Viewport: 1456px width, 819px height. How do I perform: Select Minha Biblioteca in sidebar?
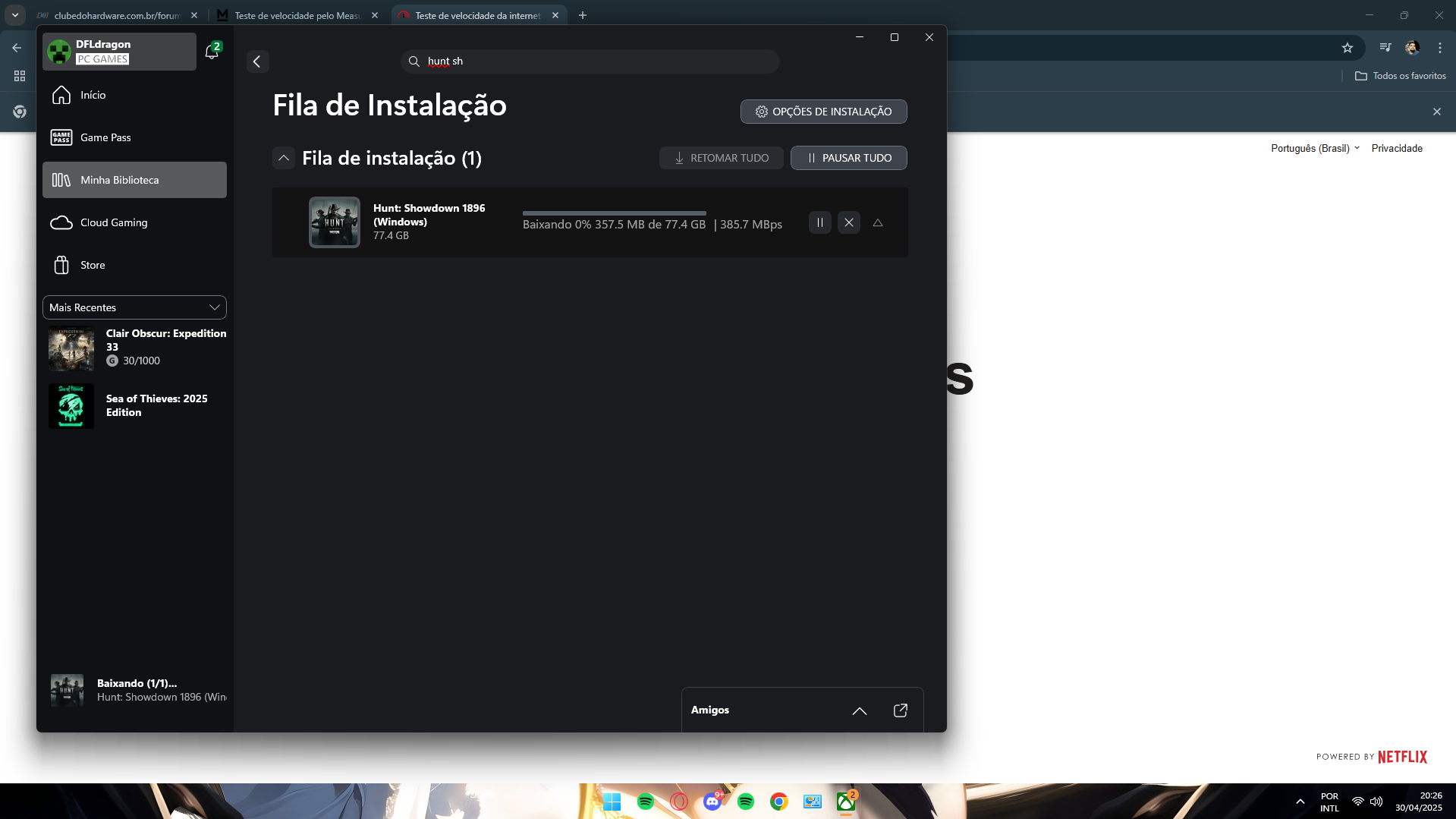pyautogui.click(x=134, y=180)
